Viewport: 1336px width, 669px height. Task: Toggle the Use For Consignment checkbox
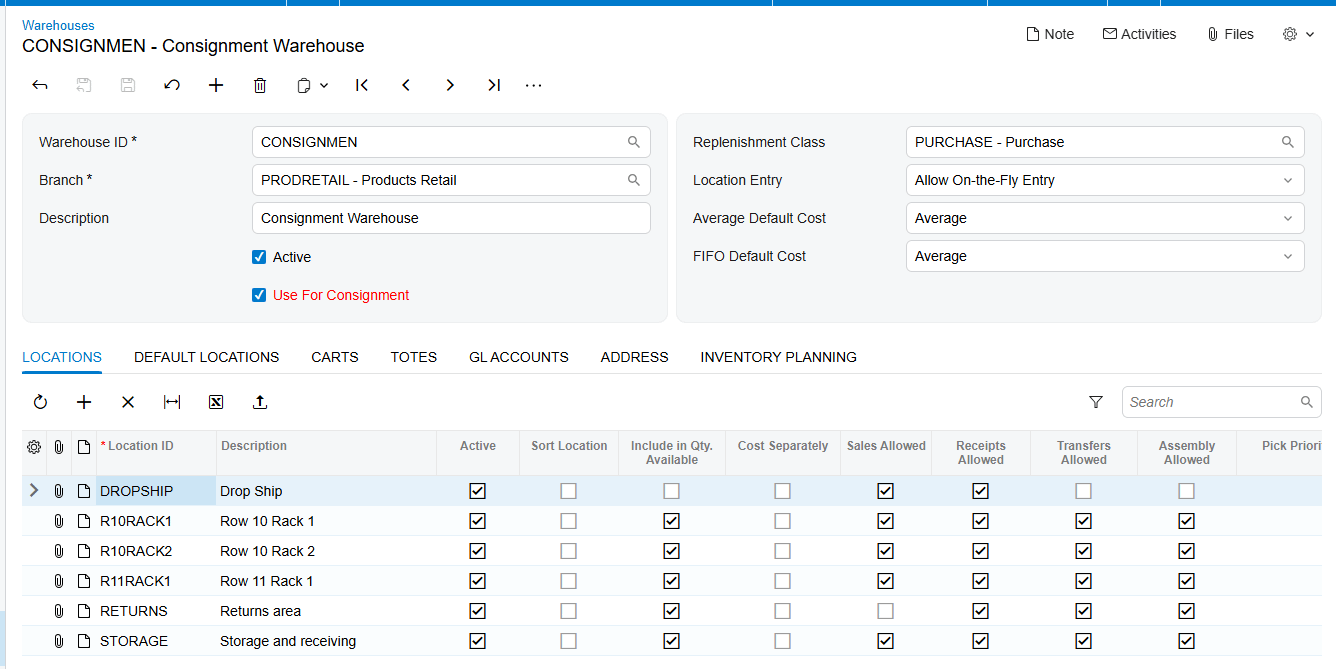pyautogui.click(x=259, y=295)
